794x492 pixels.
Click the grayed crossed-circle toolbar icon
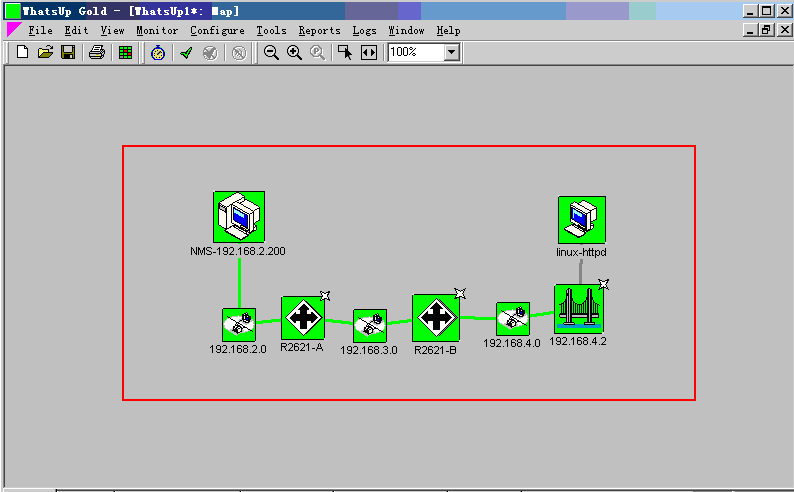click(x=239, y=53)
